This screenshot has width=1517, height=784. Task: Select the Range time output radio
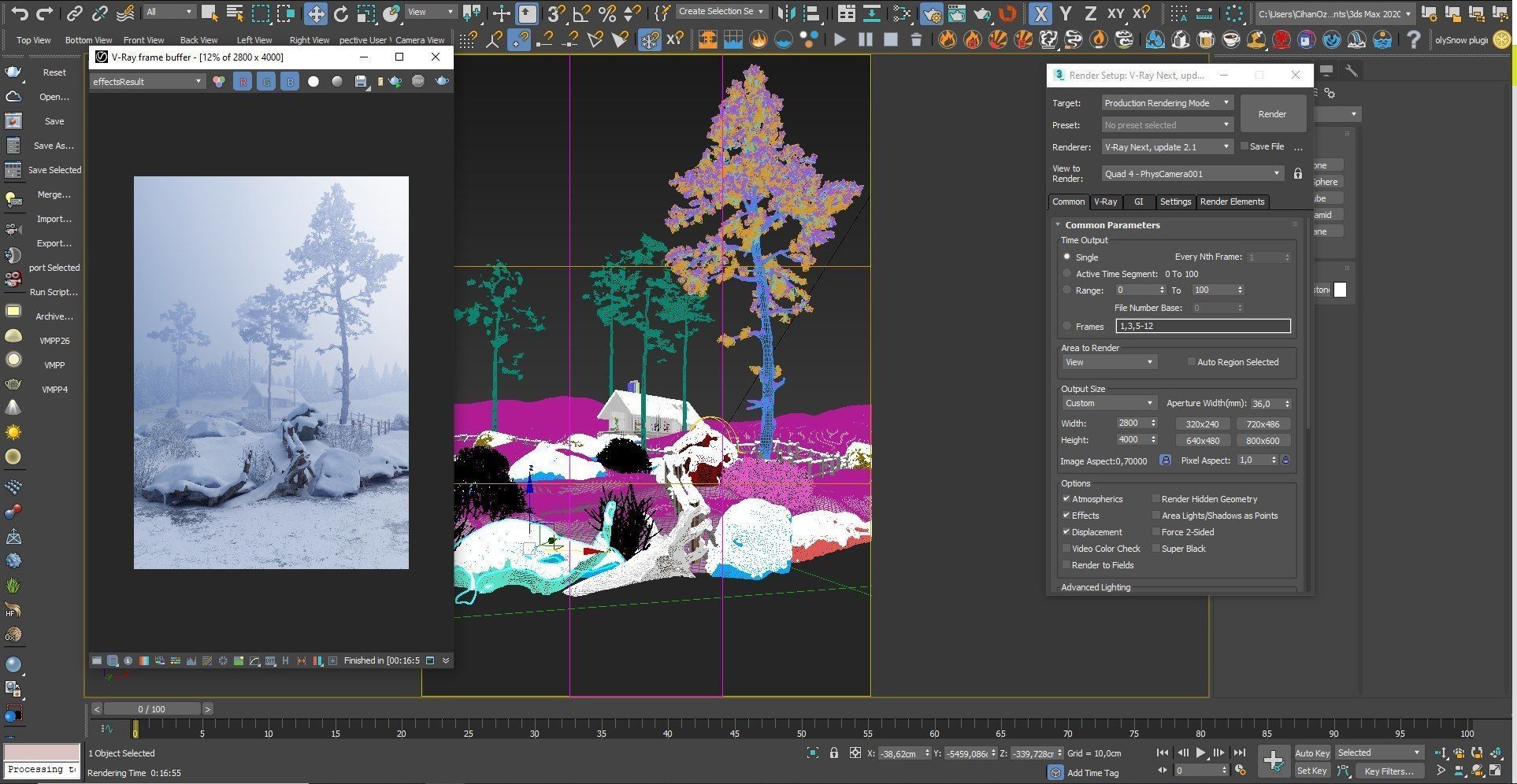(x=1067, y=290)
